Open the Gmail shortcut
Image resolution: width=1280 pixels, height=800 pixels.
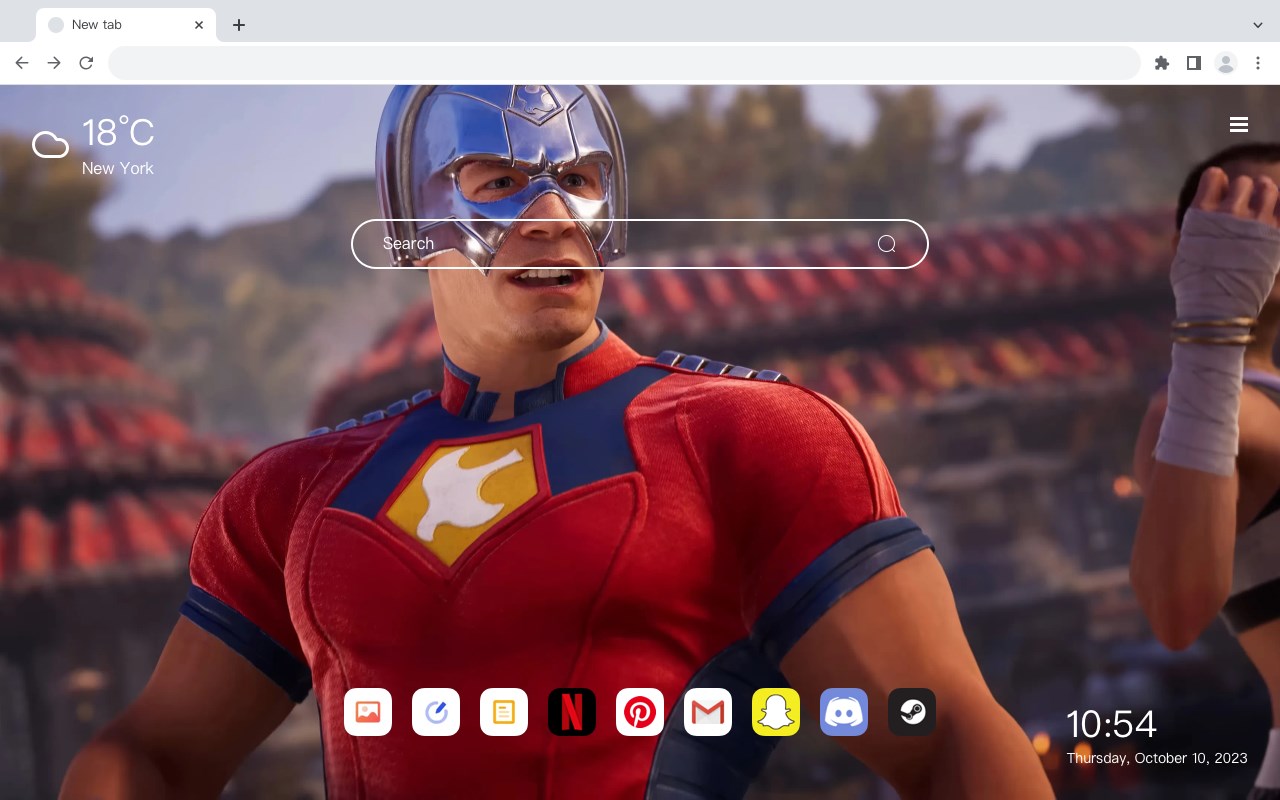pos(708,712)
